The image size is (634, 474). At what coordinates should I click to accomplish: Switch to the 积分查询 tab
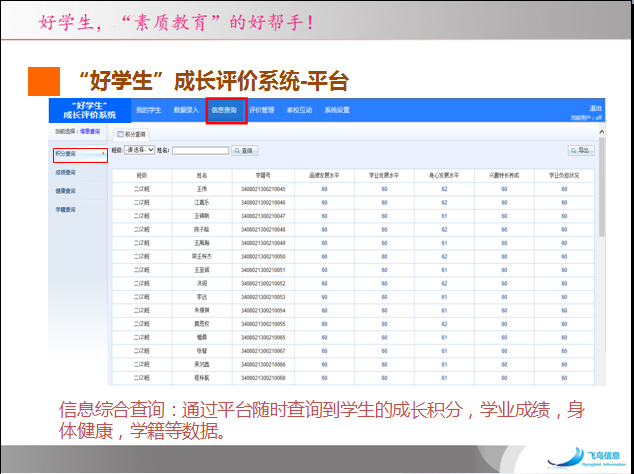pos(132,133)
